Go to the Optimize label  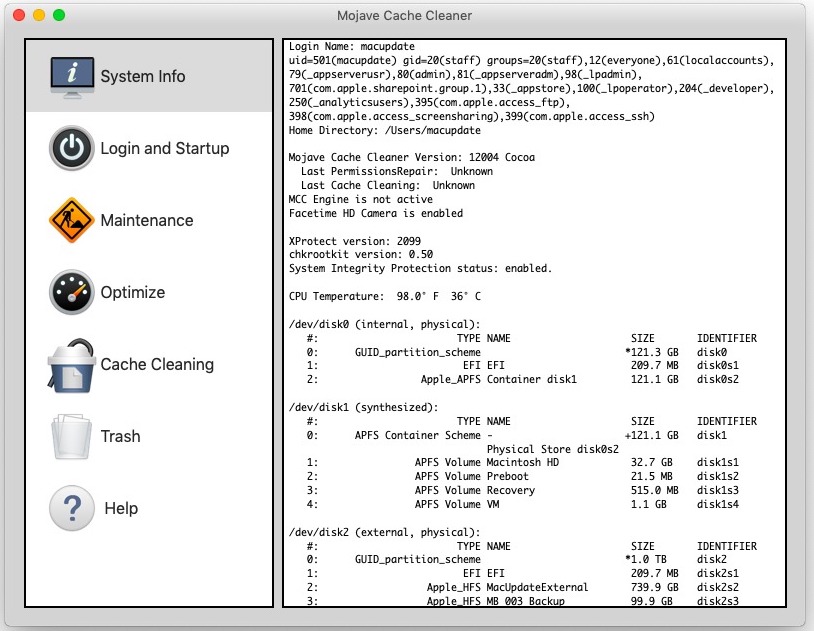pos(133,292)
